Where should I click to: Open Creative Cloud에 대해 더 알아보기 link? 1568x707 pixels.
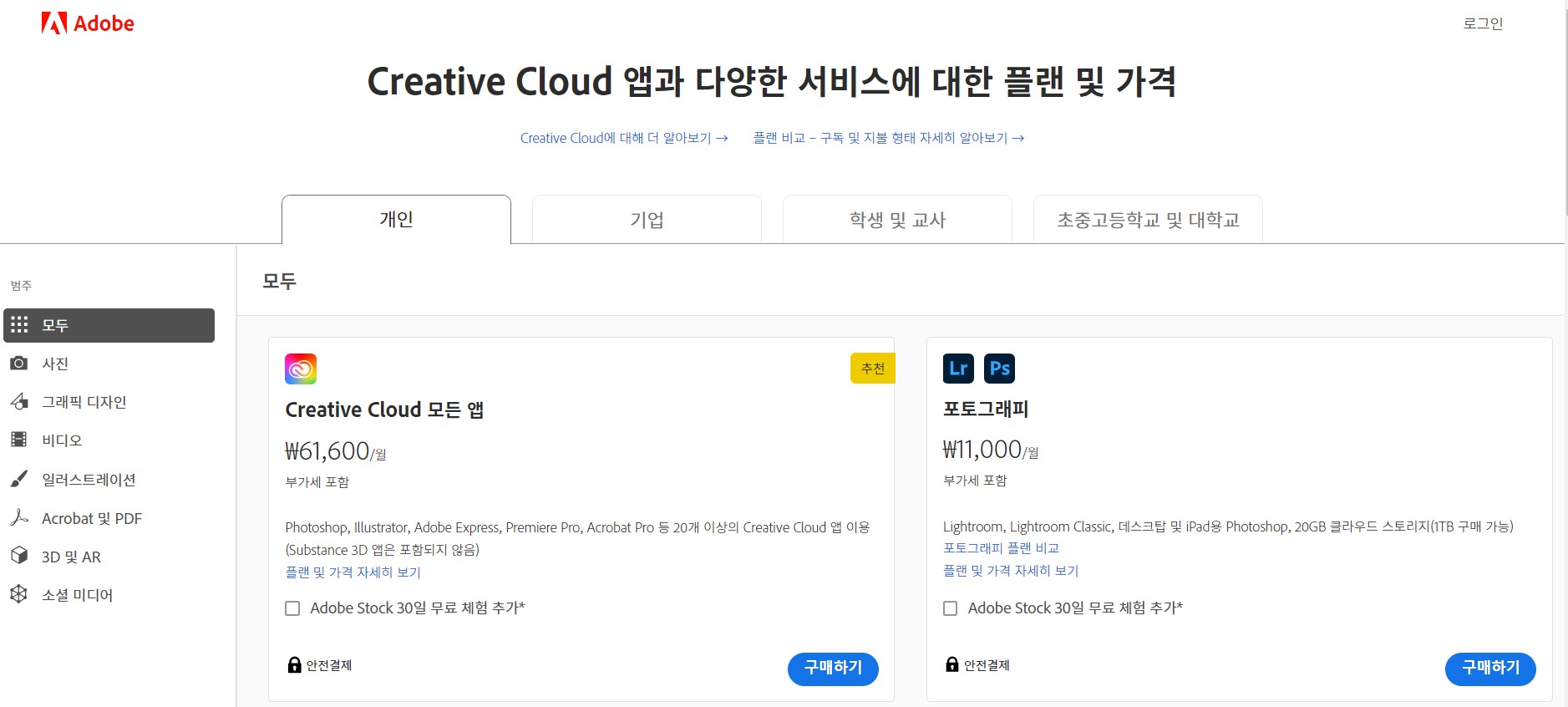point(624,138)
